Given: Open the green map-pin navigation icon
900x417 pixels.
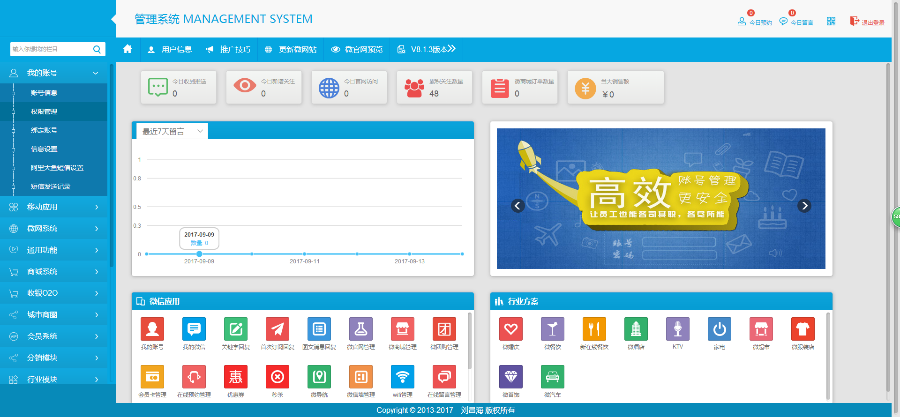Looking at the screenshot, I should tap(319, 377).
